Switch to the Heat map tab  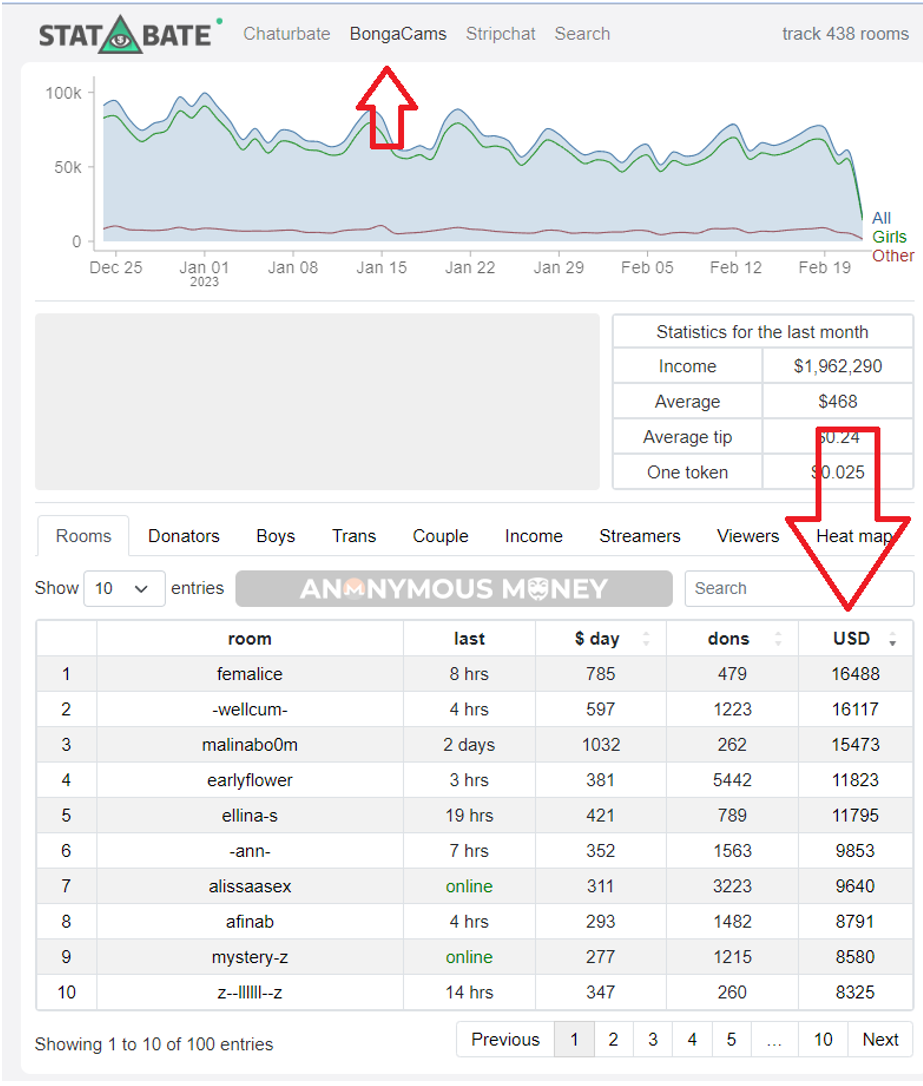pos(854,536)
